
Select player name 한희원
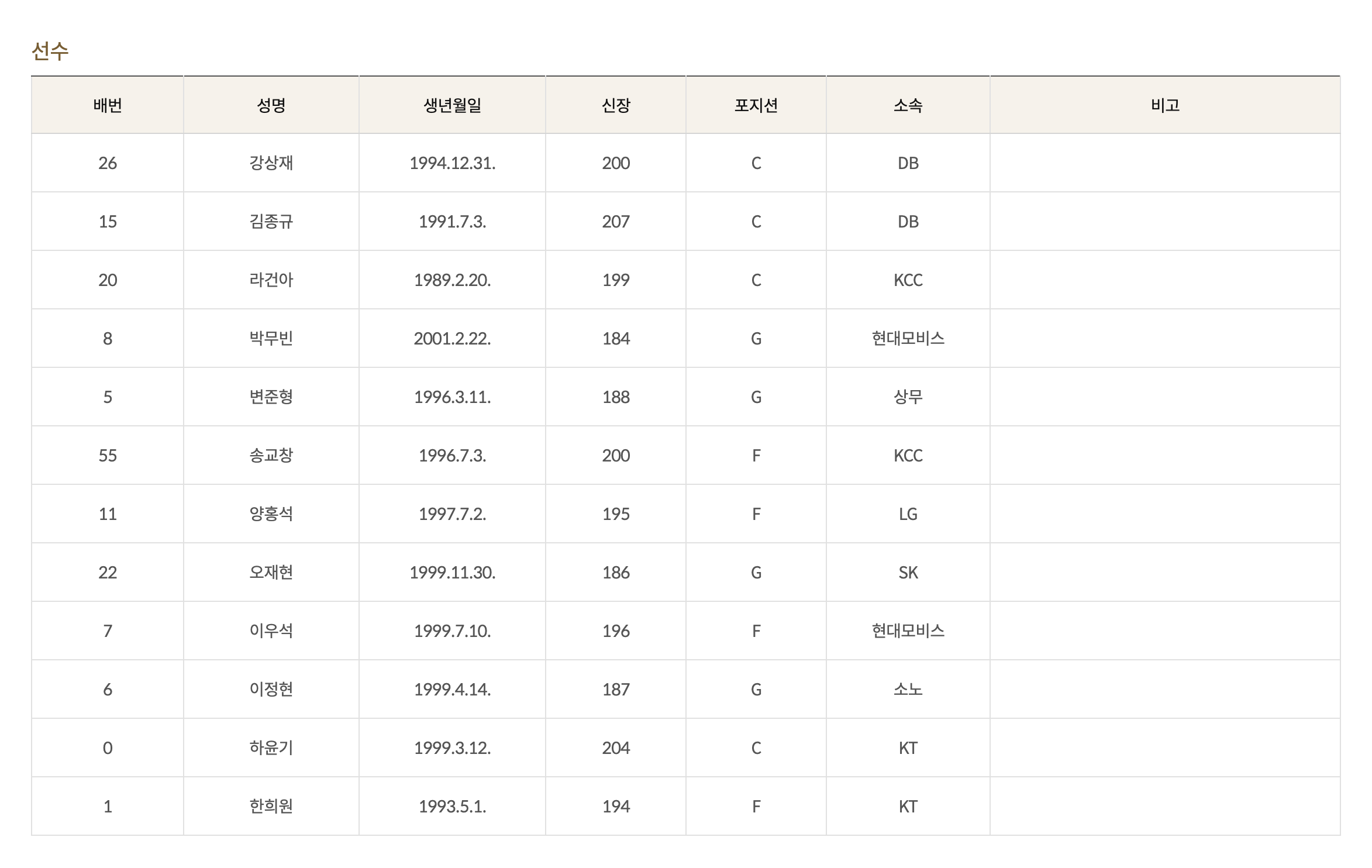point(271,806)
